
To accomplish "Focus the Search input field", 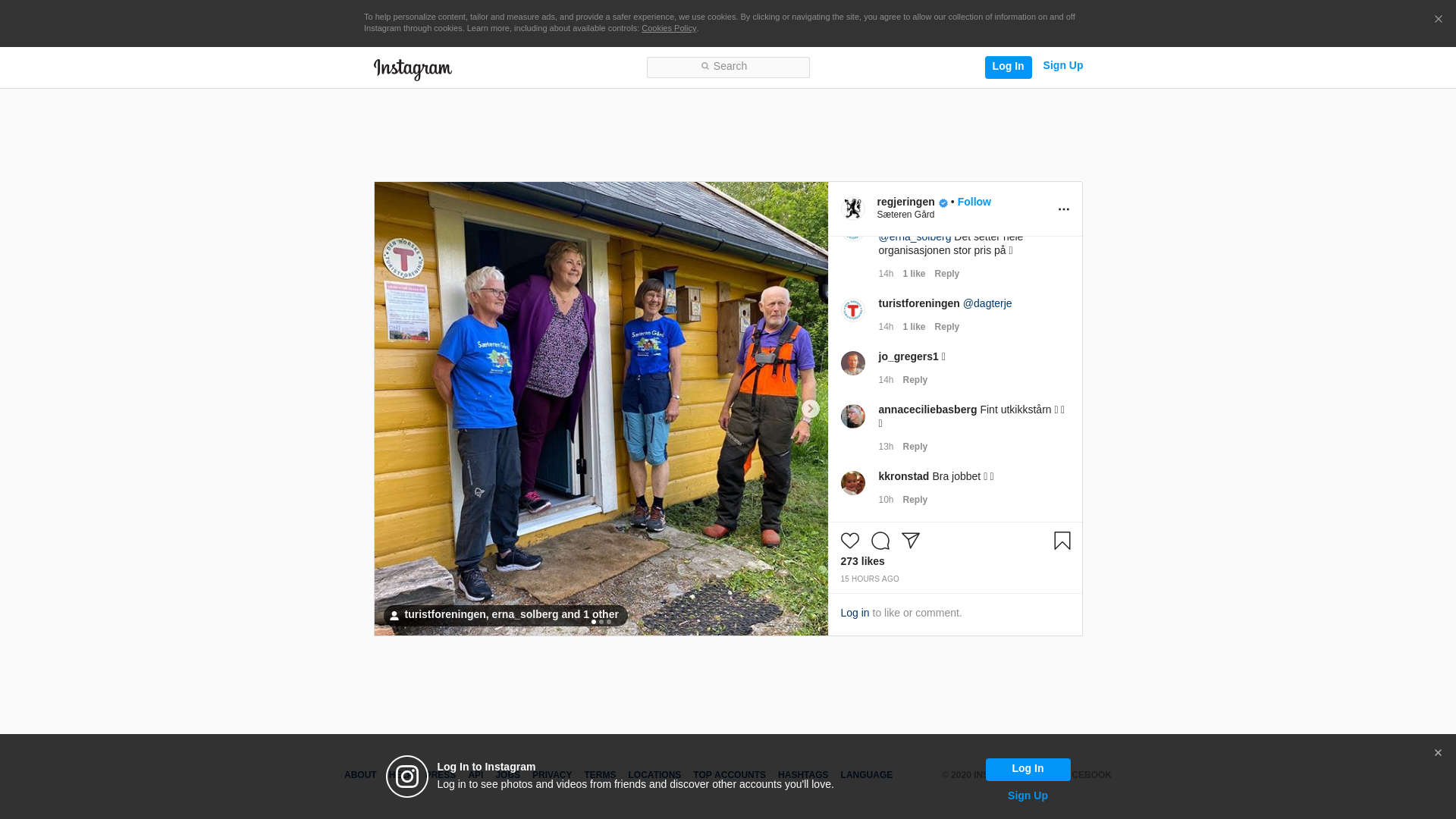I will [x=728, y=67].
